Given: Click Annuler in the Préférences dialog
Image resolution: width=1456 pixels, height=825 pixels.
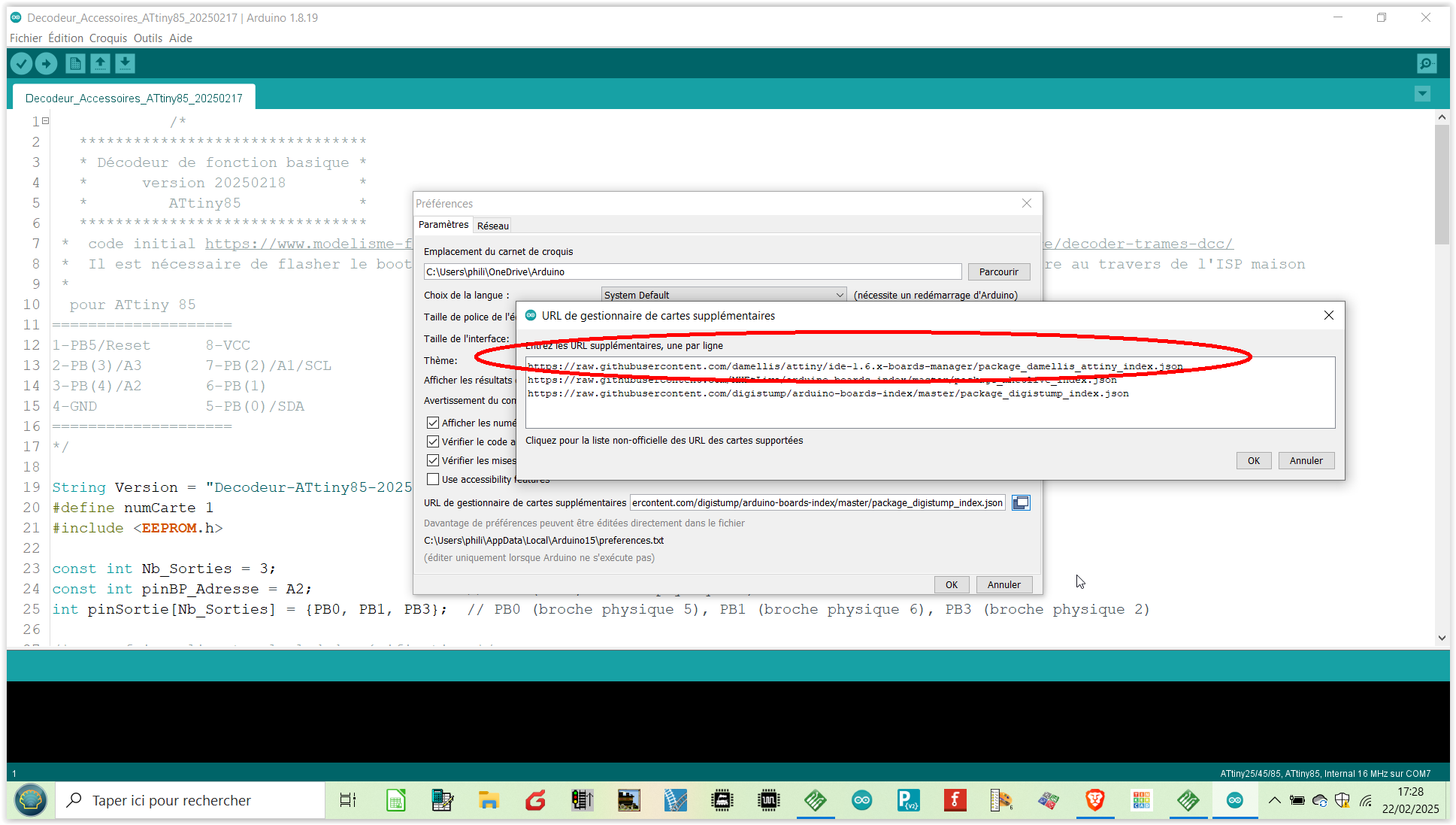Looking at the screenshot, I should click(x=1004, y=584).
